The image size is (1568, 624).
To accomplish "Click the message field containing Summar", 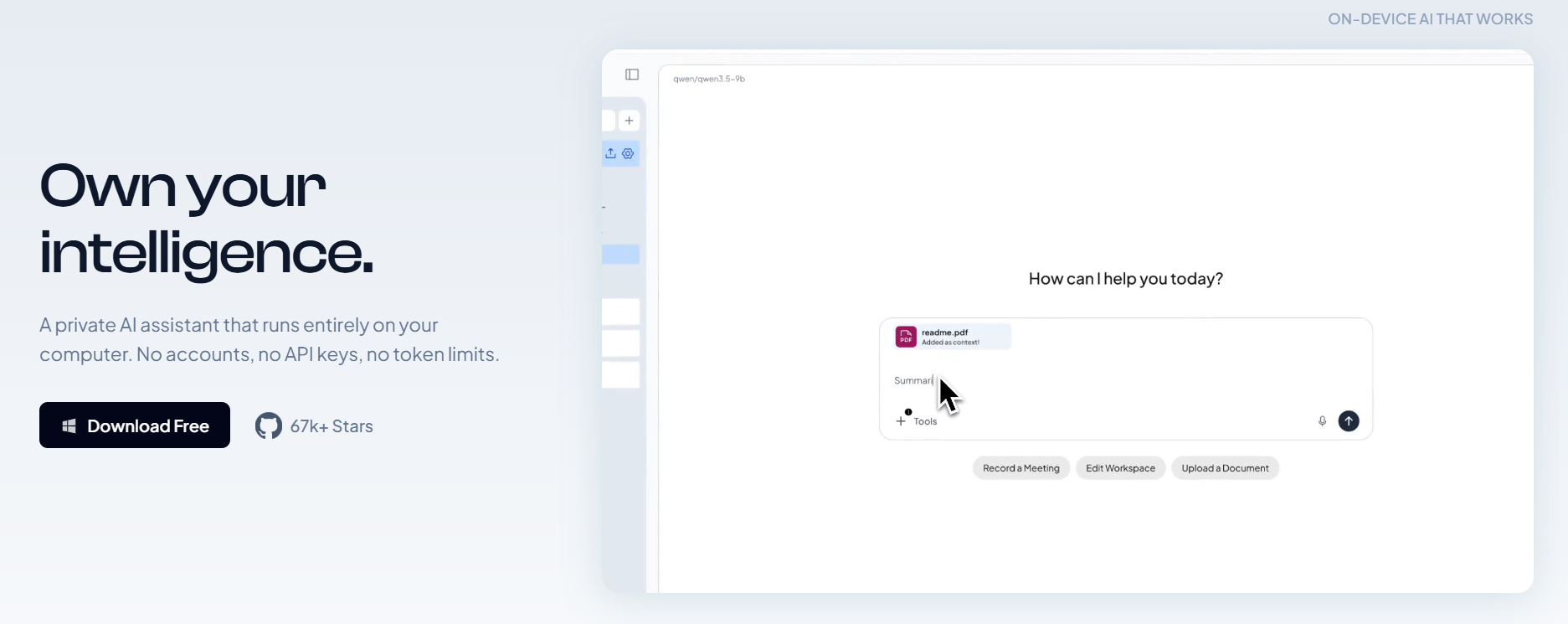I will tap(1125, 380).
